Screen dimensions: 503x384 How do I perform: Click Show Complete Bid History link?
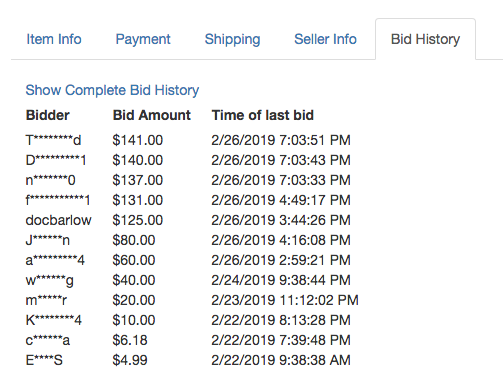point(112,90)
